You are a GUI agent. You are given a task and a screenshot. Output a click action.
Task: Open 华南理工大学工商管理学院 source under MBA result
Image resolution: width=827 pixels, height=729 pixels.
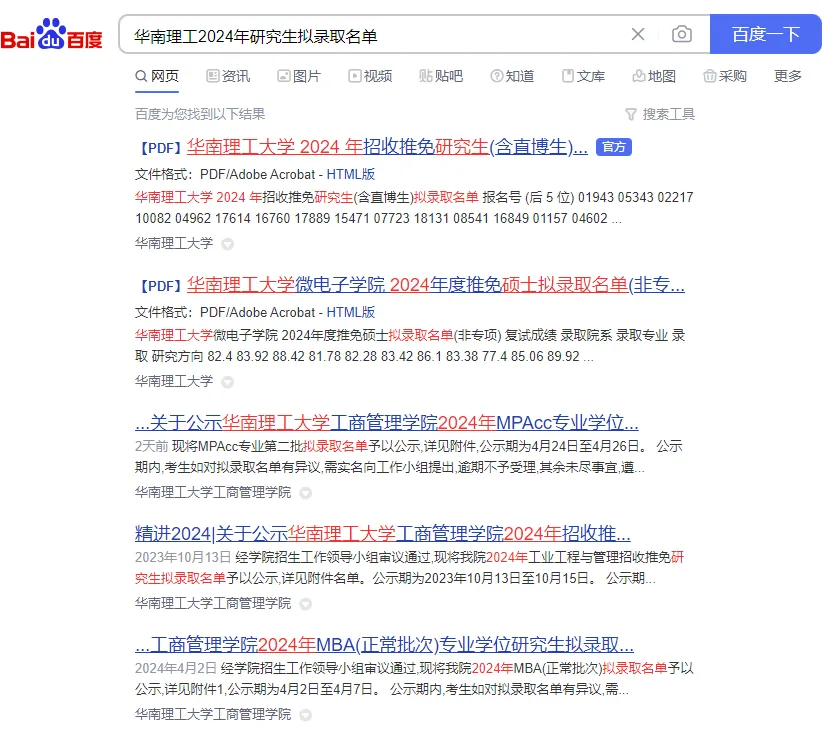[x=213, y=715]
